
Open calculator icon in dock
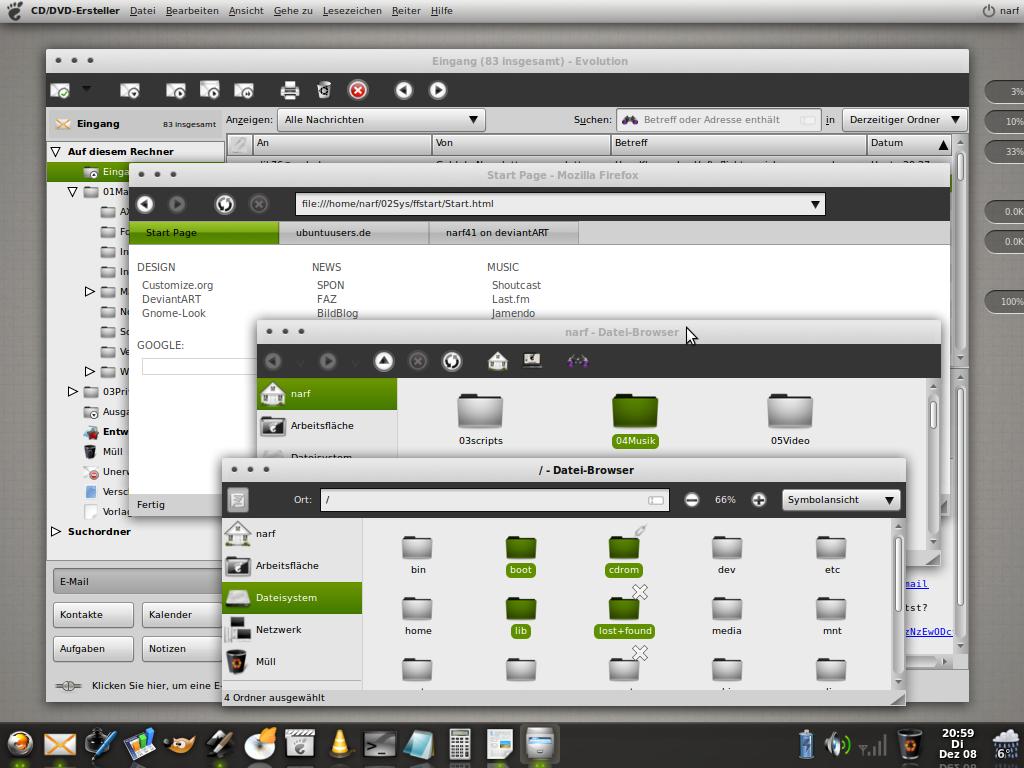460,744
